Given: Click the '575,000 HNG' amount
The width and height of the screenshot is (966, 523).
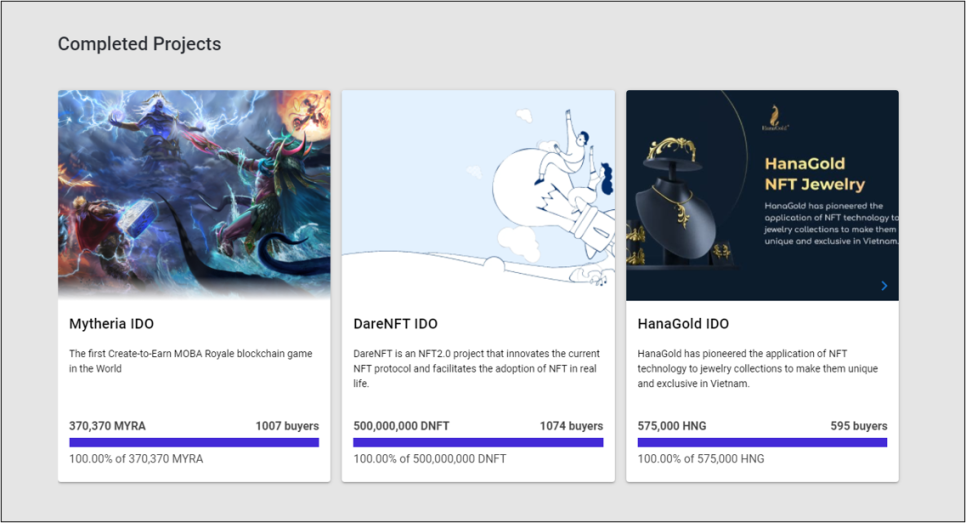Looking at the screenshot, I should [672, 426].
